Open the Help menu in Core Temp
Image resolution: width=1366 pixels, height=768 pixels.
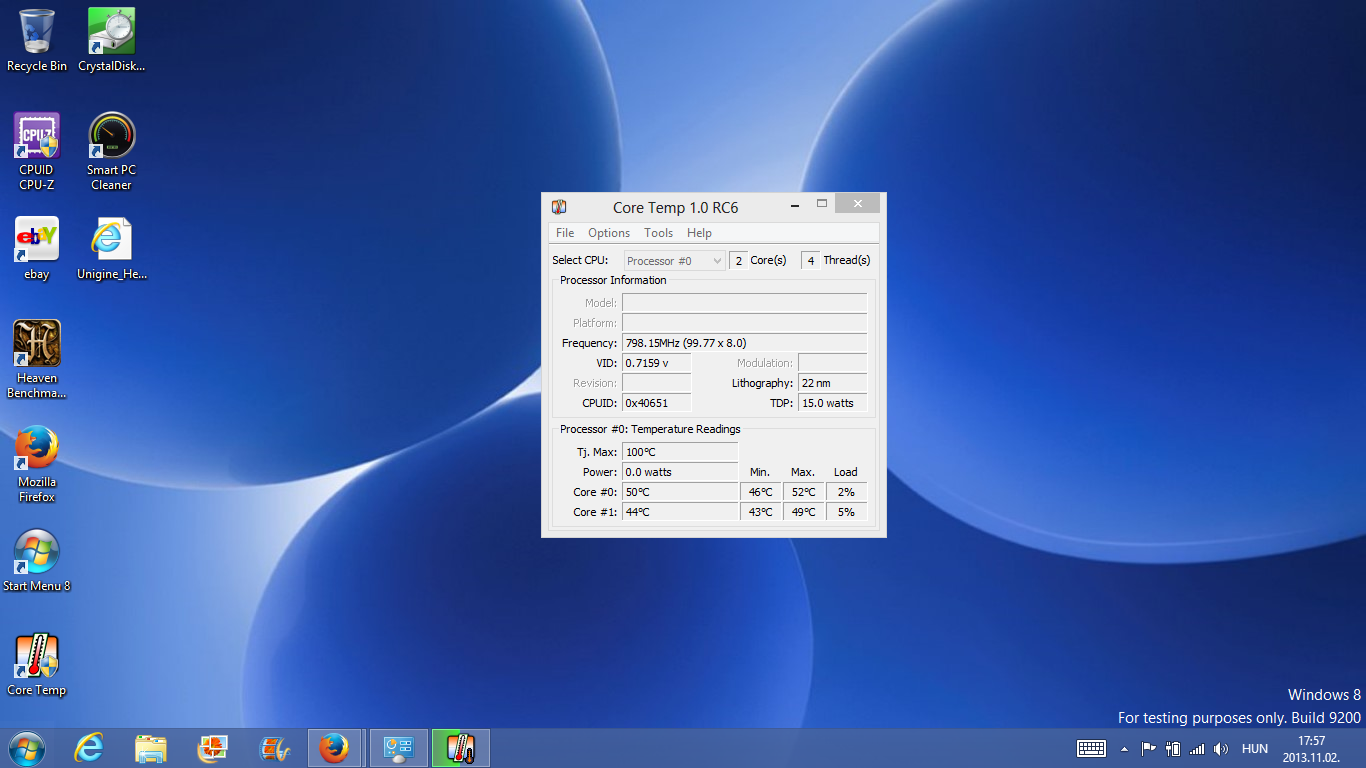[699, 233]
